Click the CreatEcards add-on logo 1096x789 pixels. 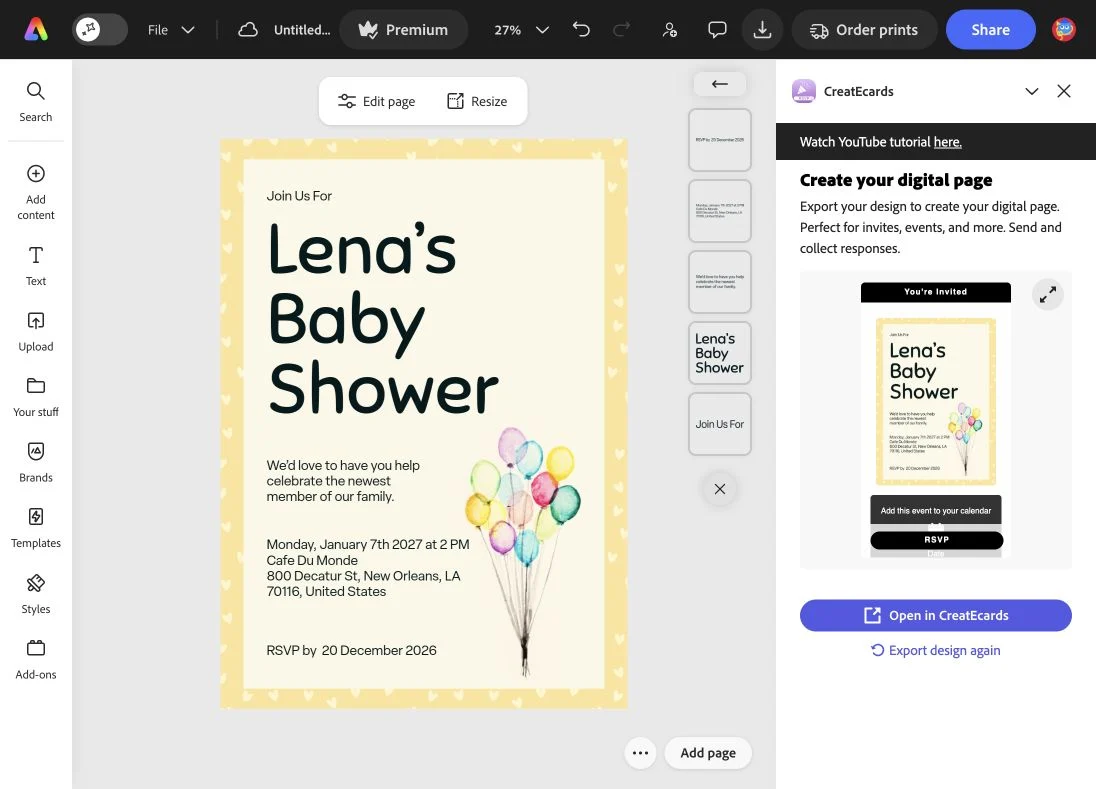point(804,92)
